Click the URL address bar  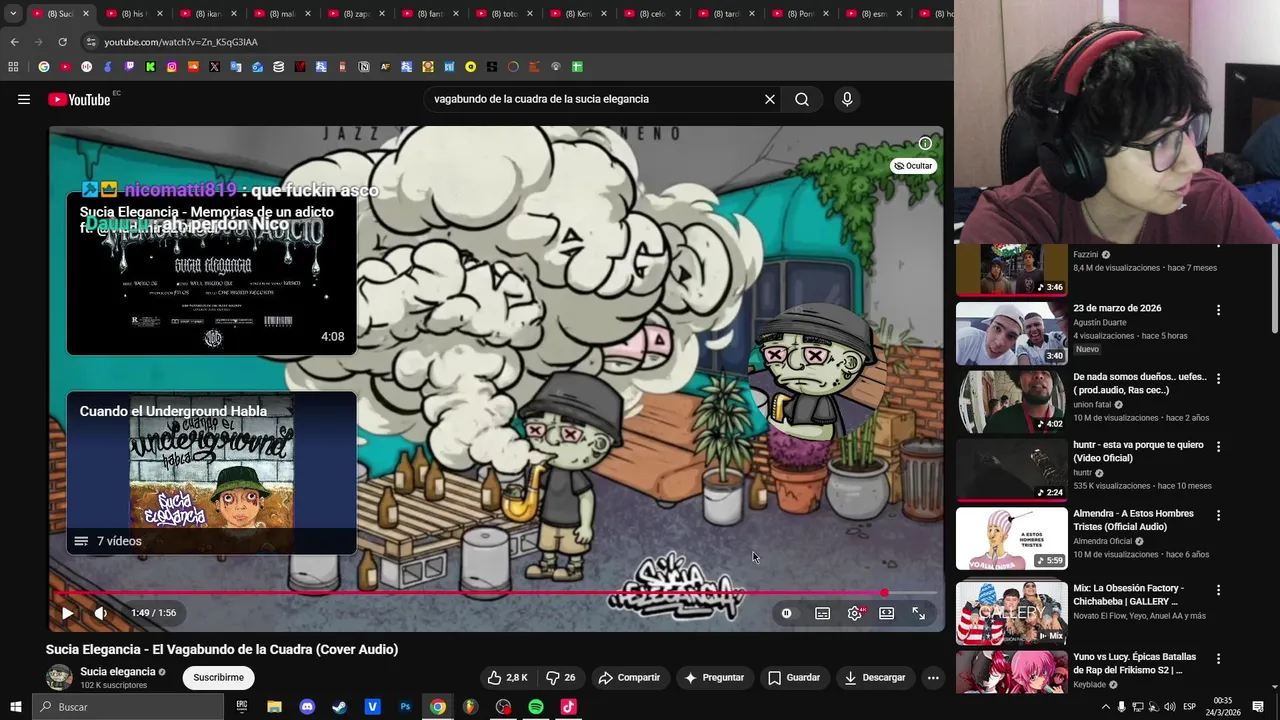(x=515, y=42)
